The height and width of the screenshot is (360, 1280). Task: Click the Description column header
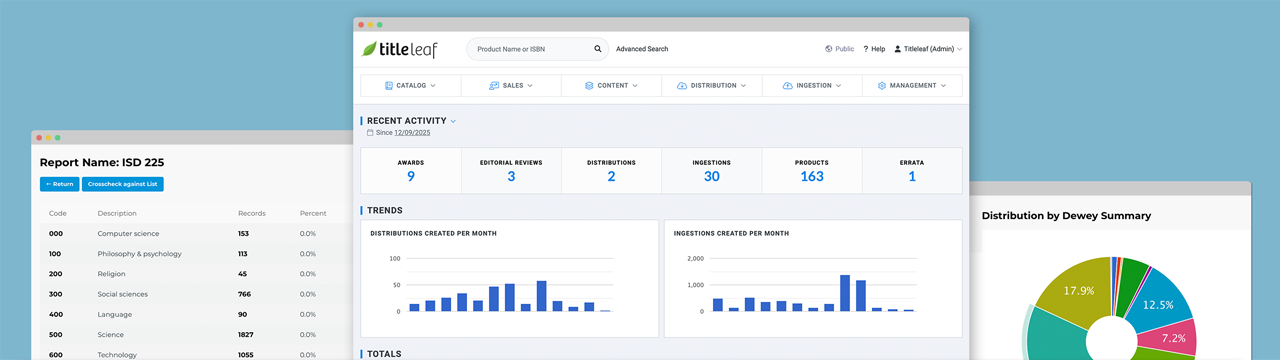(x=117, y=213)
